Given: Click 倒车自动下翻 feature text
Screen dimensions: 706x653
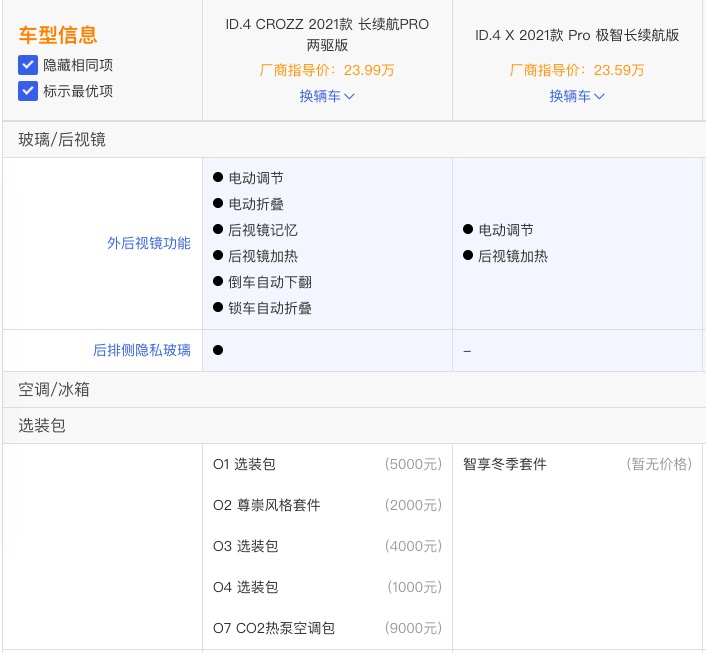Looking at the screenshot, I should 270,282.
